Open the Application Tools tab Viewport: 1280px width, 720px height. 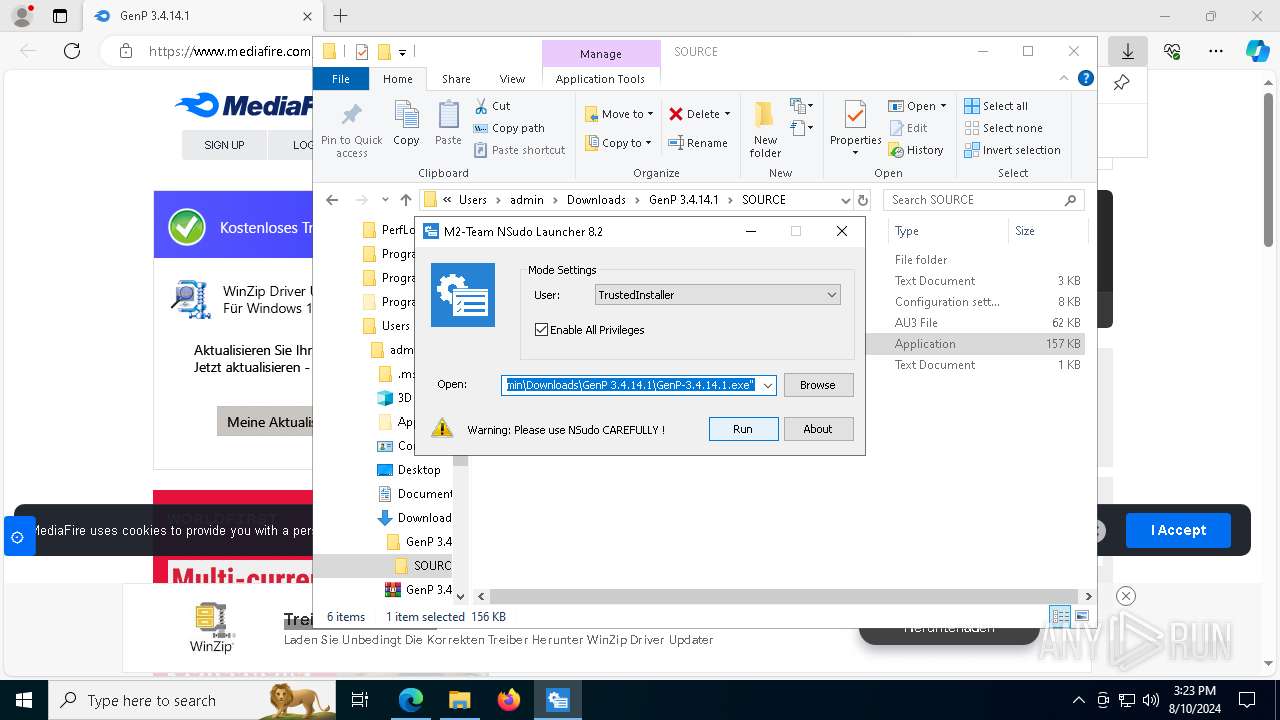tap(600, 79)
